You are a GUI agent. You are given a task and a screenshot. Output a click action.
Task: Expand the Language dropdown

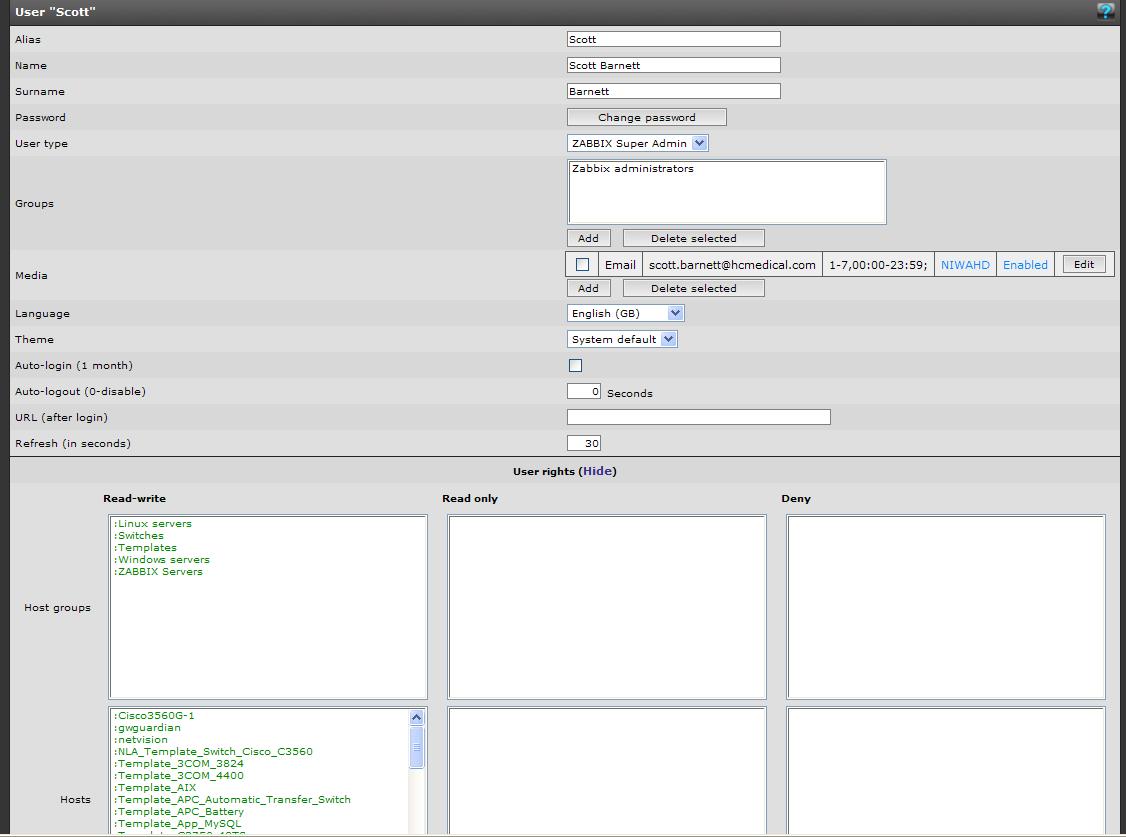coord(626,313)
